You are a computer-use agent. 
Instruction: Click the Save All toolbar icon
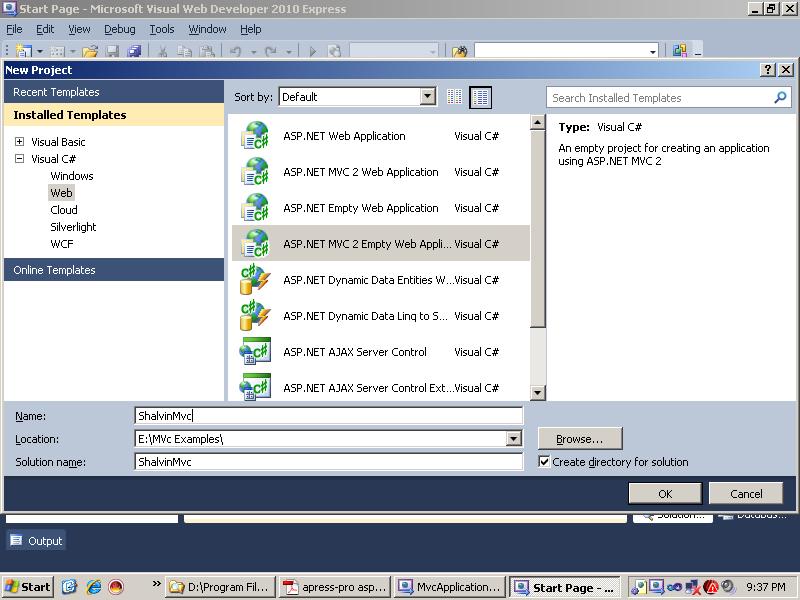click(x=134, y=51)
